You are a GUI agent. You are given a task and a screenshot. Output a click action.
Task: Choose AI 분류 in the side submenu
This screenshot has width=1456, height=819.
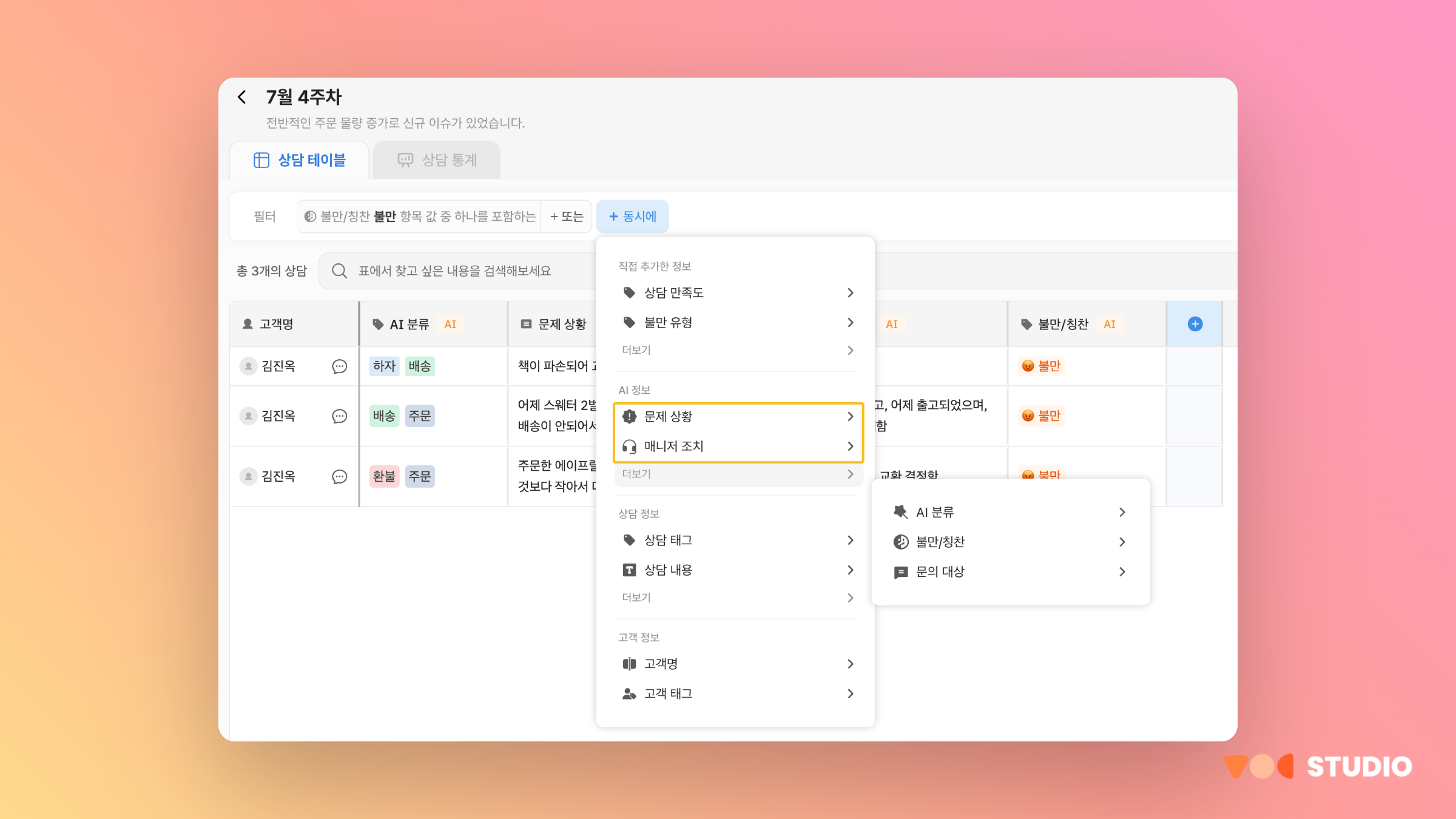[x=935, y=512]
